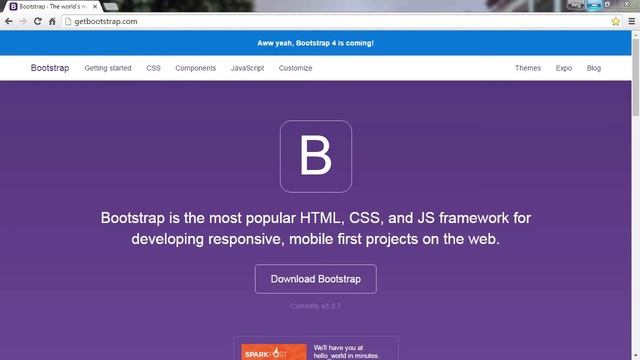Click the Bootstrap 4 is coming banner
This screenshot has width=640, height=360.
click(316, 43)
